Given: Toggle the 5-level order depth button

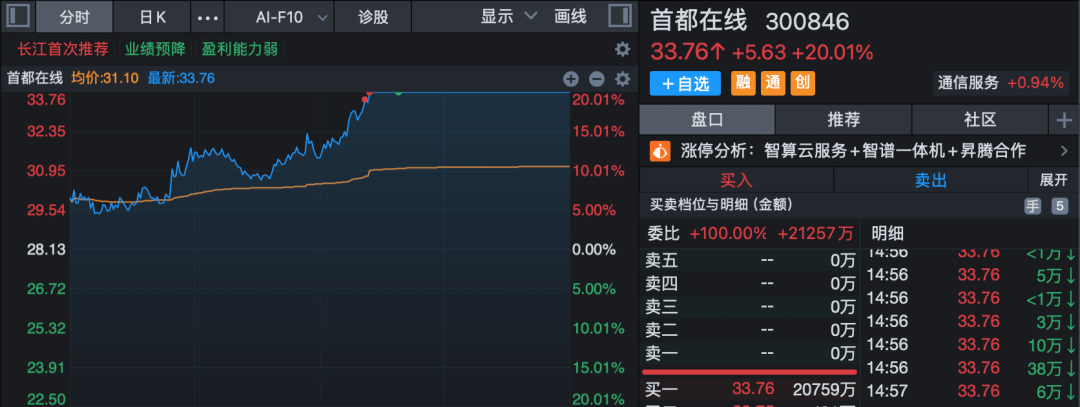Looking at the screenshot, I should tap(1060, 206).
